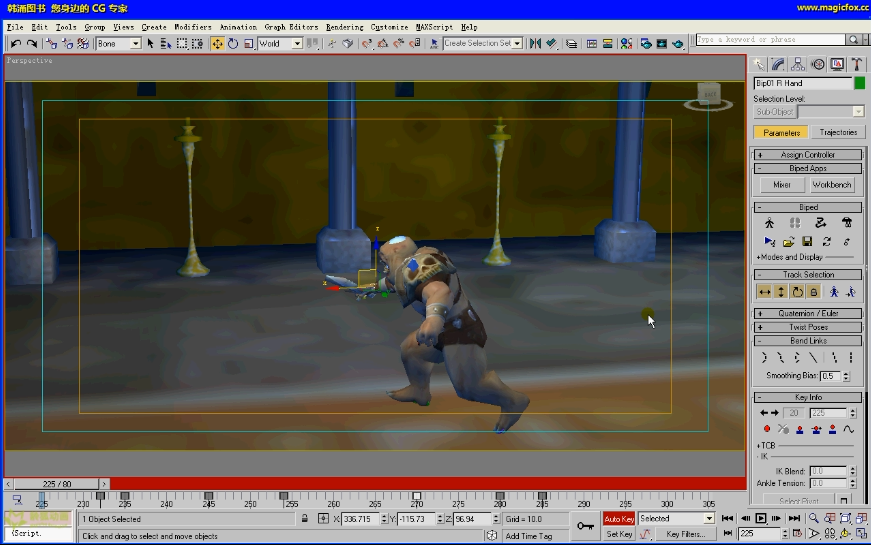
Task: Click Biped Load File folder icon
Action: coord(788,242)
